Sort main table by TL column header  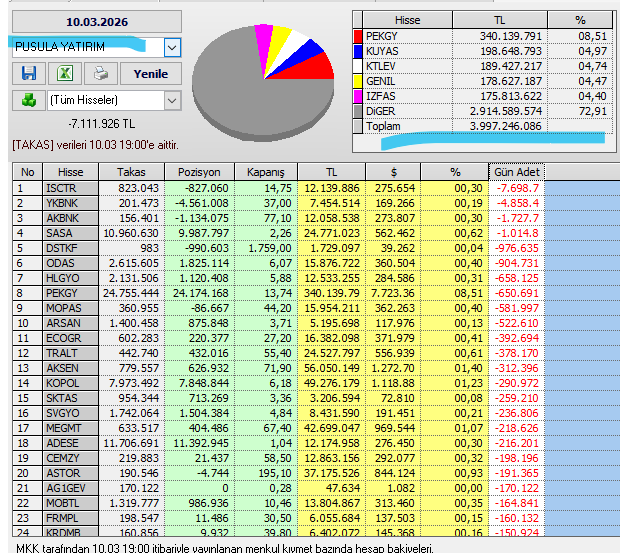[331, 172]
